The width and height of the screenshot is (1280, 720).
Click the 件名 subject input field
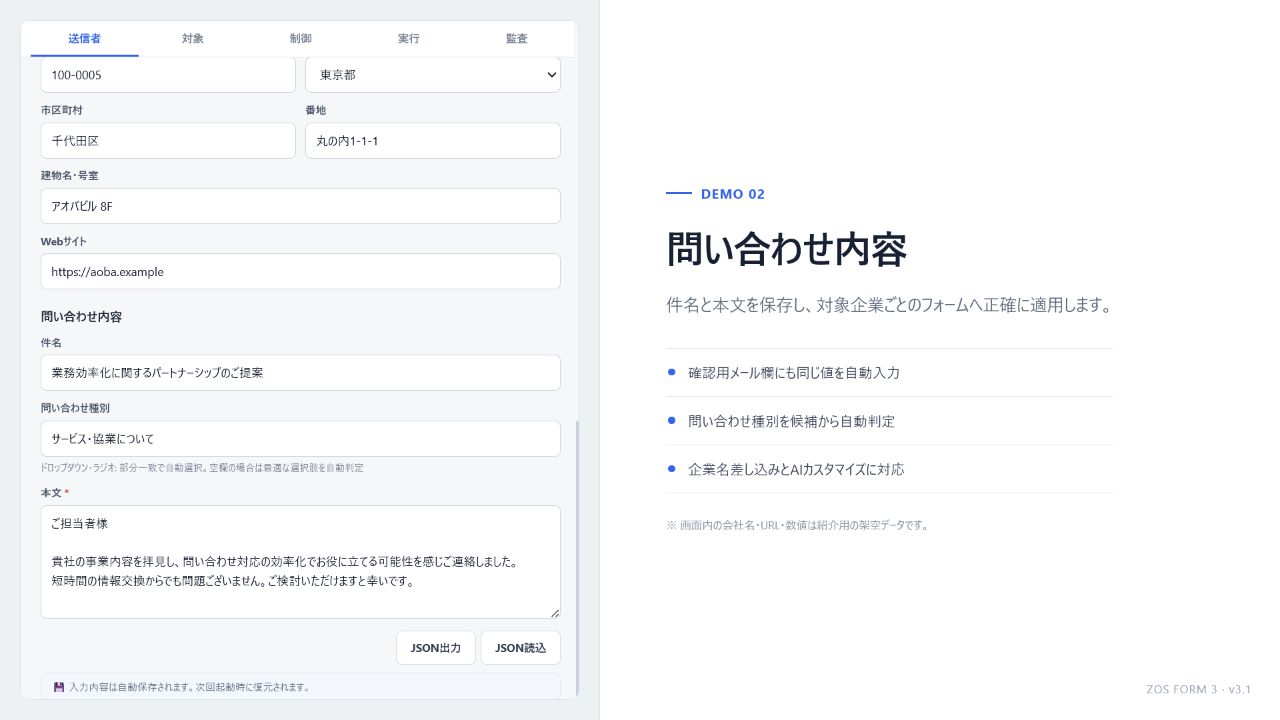click(x=301, y=373)
